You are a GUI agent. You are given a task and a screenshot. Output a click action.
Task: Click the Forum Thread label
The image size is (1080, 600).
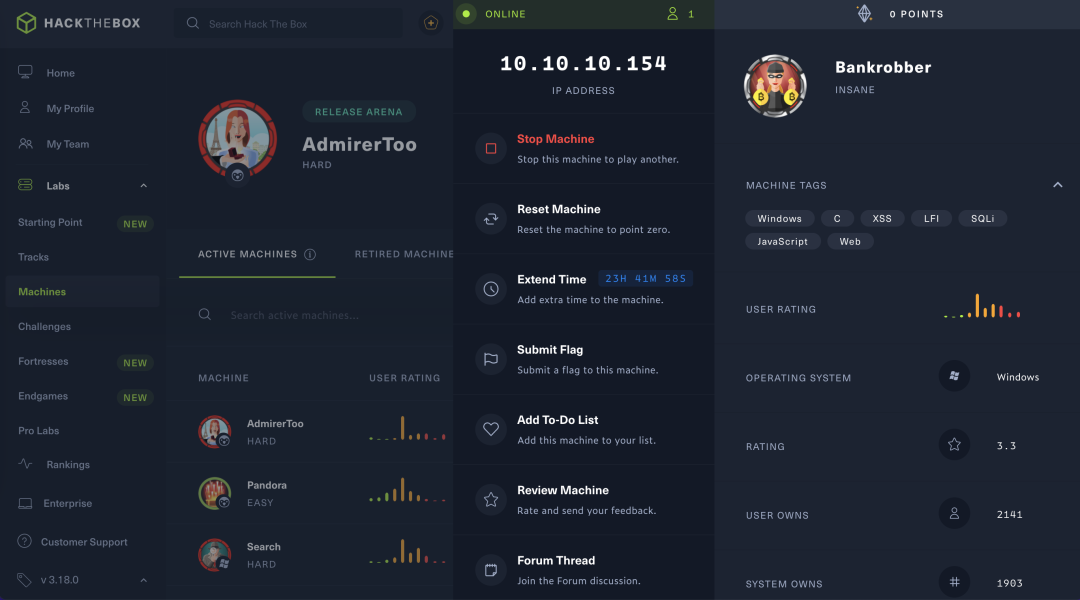(556, 560)
